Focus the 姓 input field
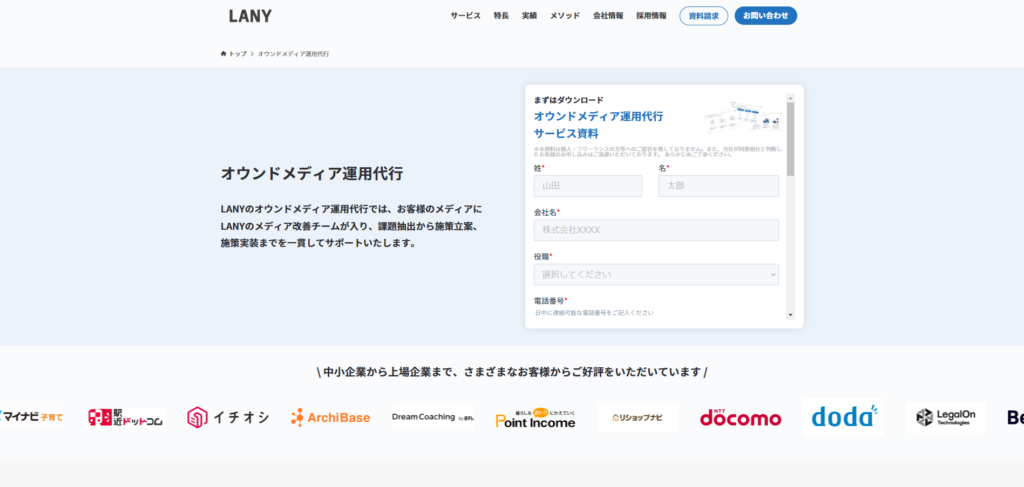The height and width of the screenshot is (487, 1024). (588, 186)
